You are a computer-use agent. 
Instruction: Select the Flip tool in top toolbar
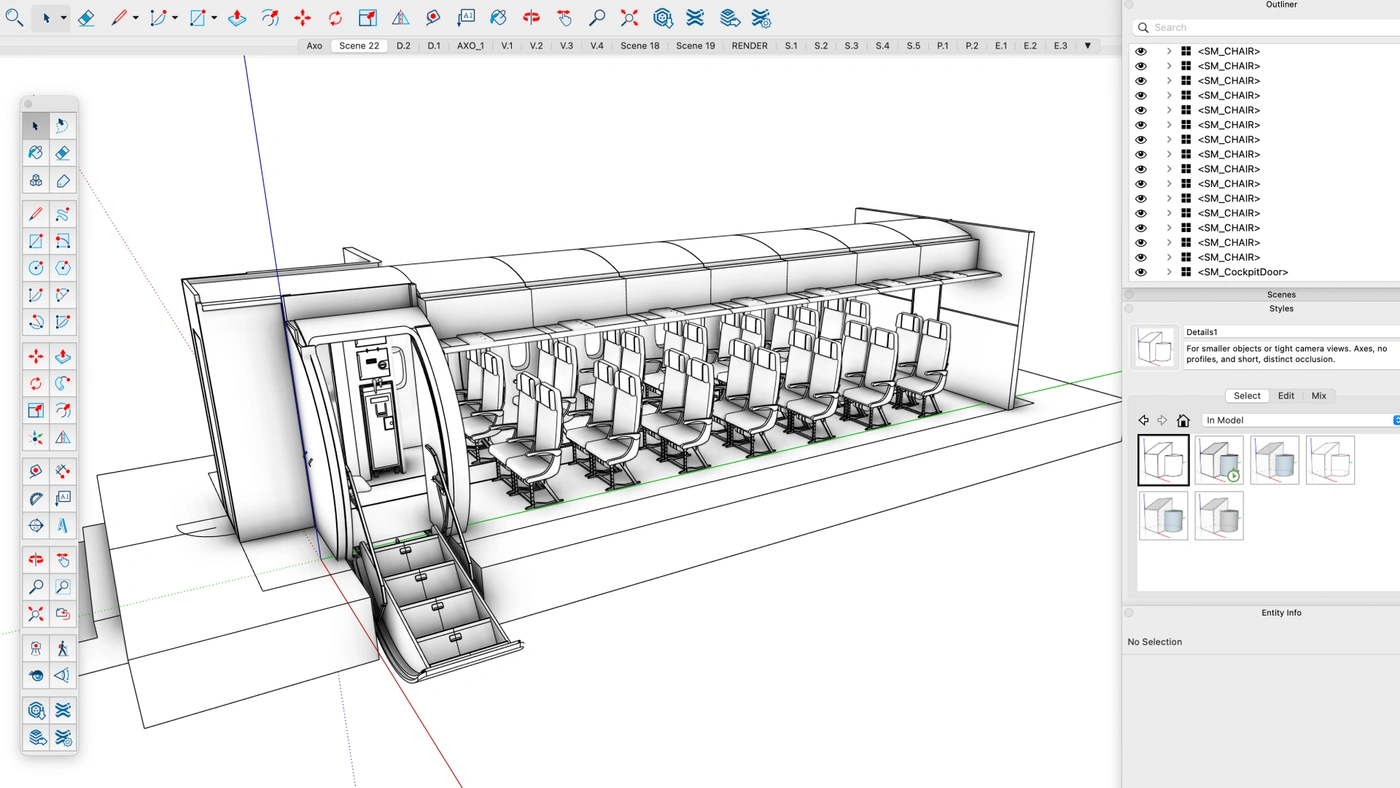click(400, 18)
